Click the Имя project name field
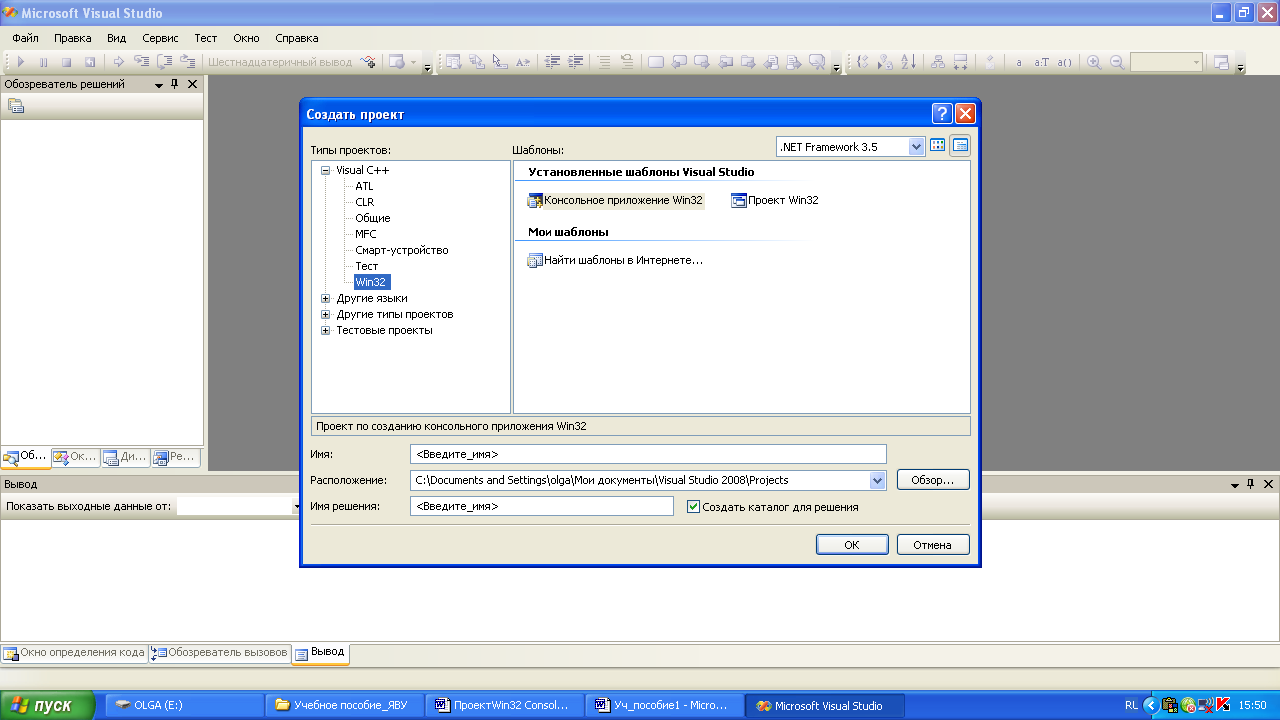The width and height of the screenshot is (1280, 720). coord(648,454)
